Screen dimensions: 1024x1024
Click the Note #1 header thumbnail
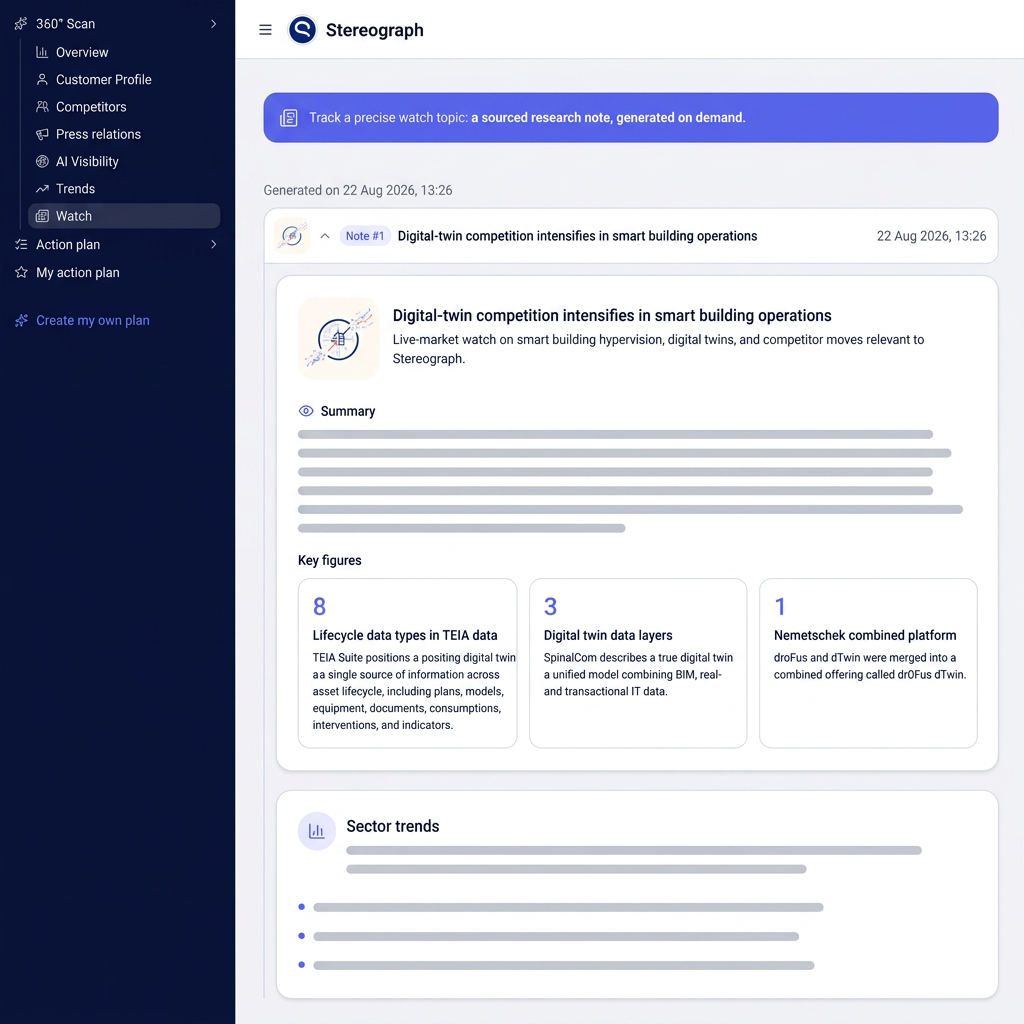pos(291,236)
